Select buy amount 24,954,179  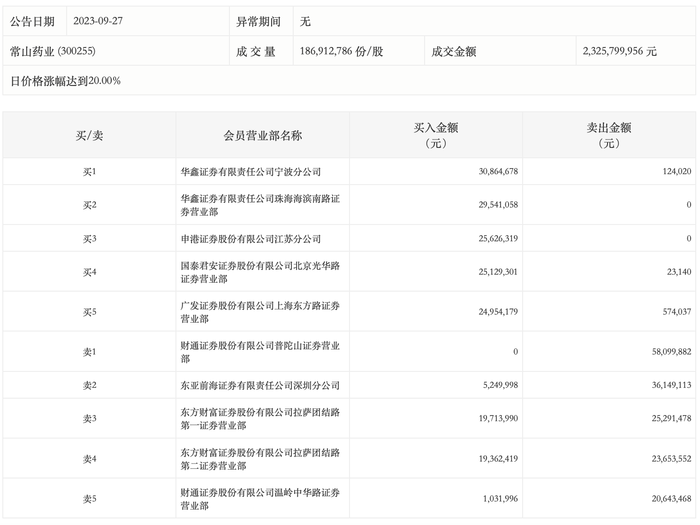(x=498, y=312)
